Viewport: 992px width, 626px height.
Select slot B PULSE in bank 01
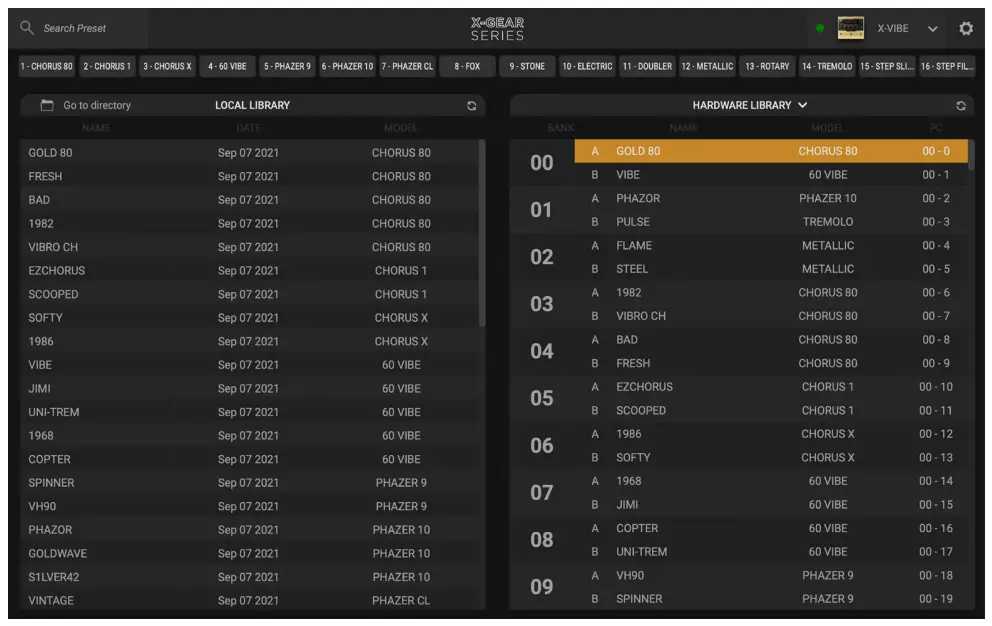pos(633,222)
